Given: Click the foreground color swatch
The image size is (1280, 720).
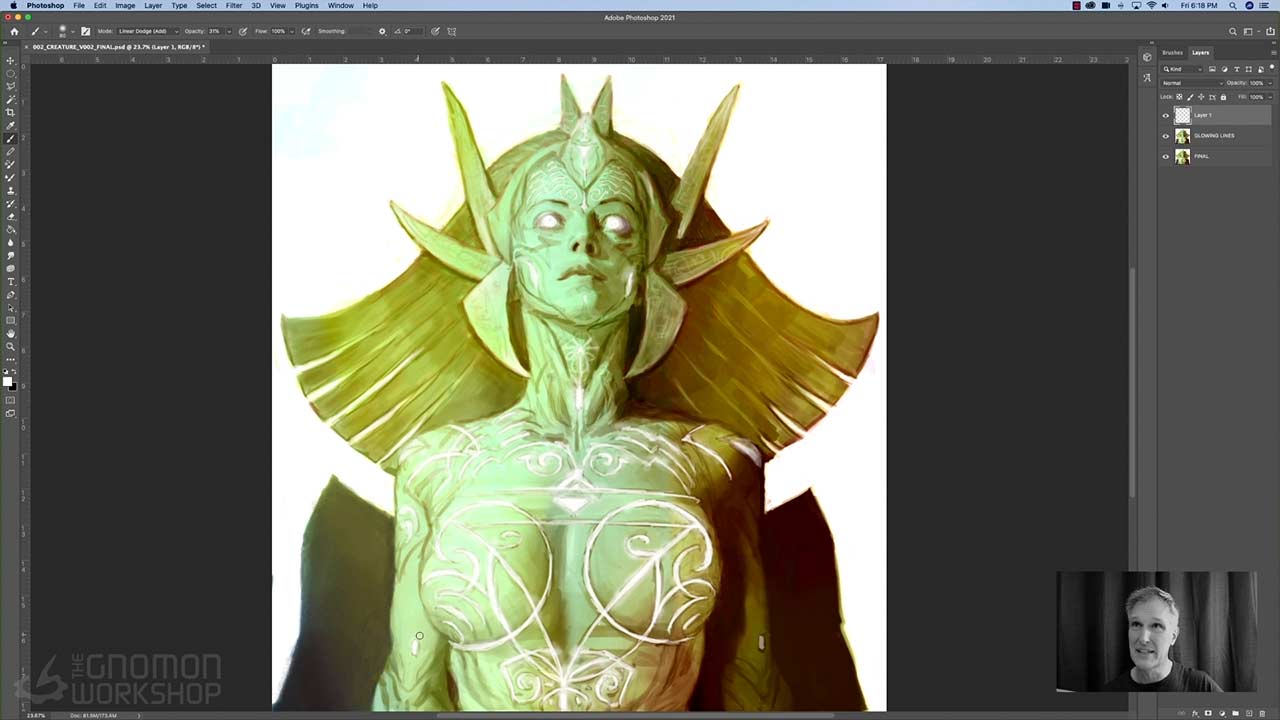Looking at the screenshot, I should point(8,381).
